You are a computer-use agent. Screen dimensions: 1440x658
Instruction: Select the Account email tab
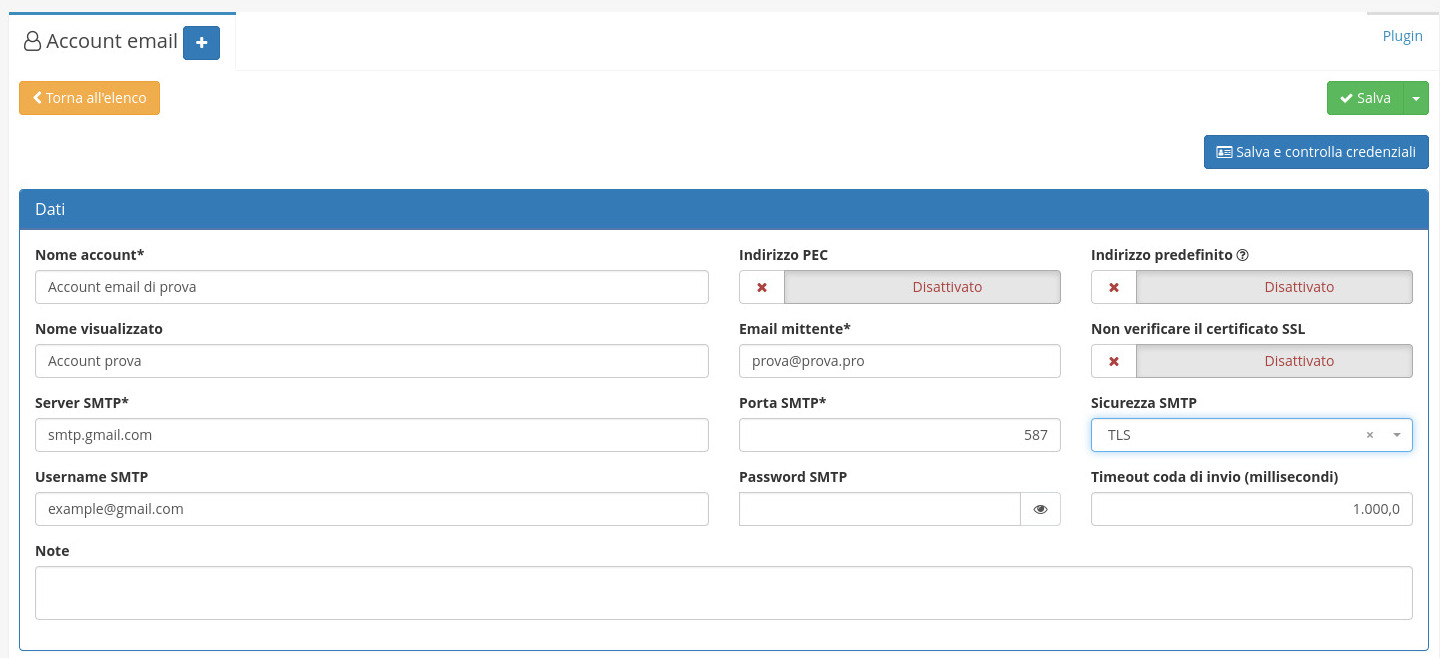pos(101,42)
